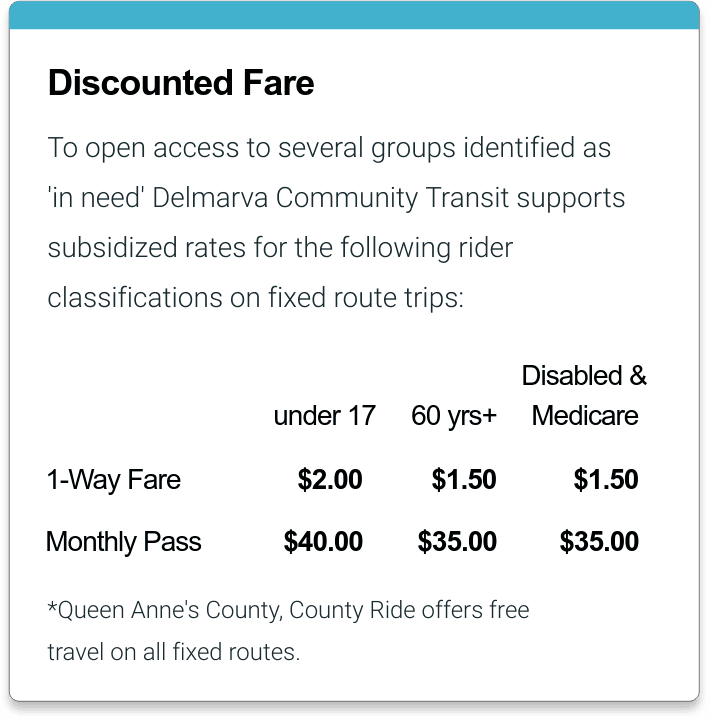Click the '1-Way Fare' row label
The width and height of the screenshot is (710, 720).
tap(113, 480)
